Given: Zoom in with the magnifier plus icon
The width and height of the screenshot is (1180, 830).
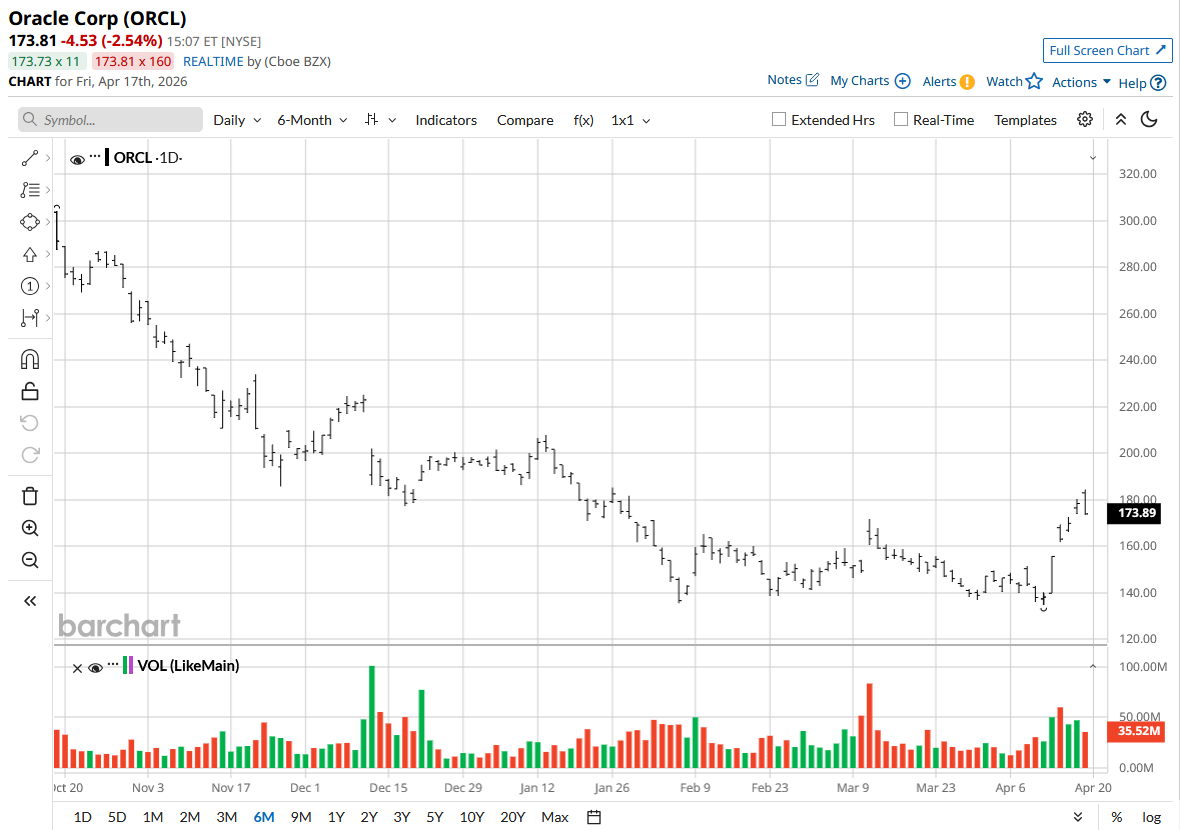Looking at the screenshot, I should click(29, 528).
